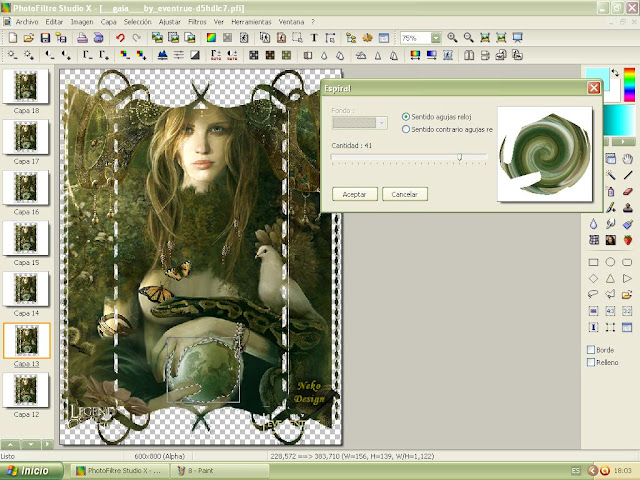Zoom out with the magnifier minus icon

pyautogui.click(x=469, y=38)
